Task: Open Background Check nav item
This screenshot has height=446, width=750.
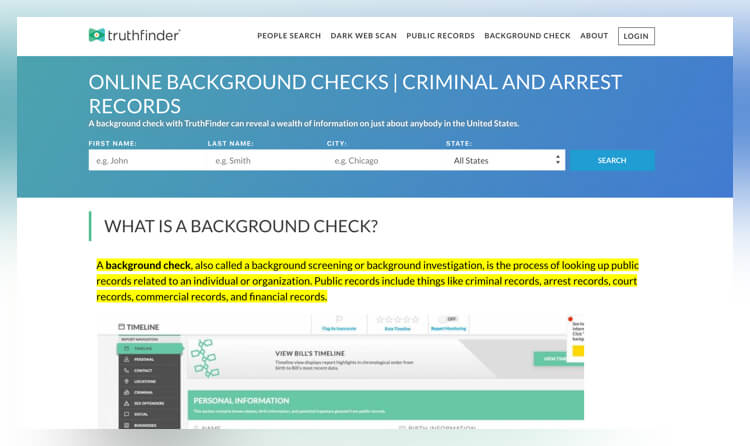Action: point(527,36)
